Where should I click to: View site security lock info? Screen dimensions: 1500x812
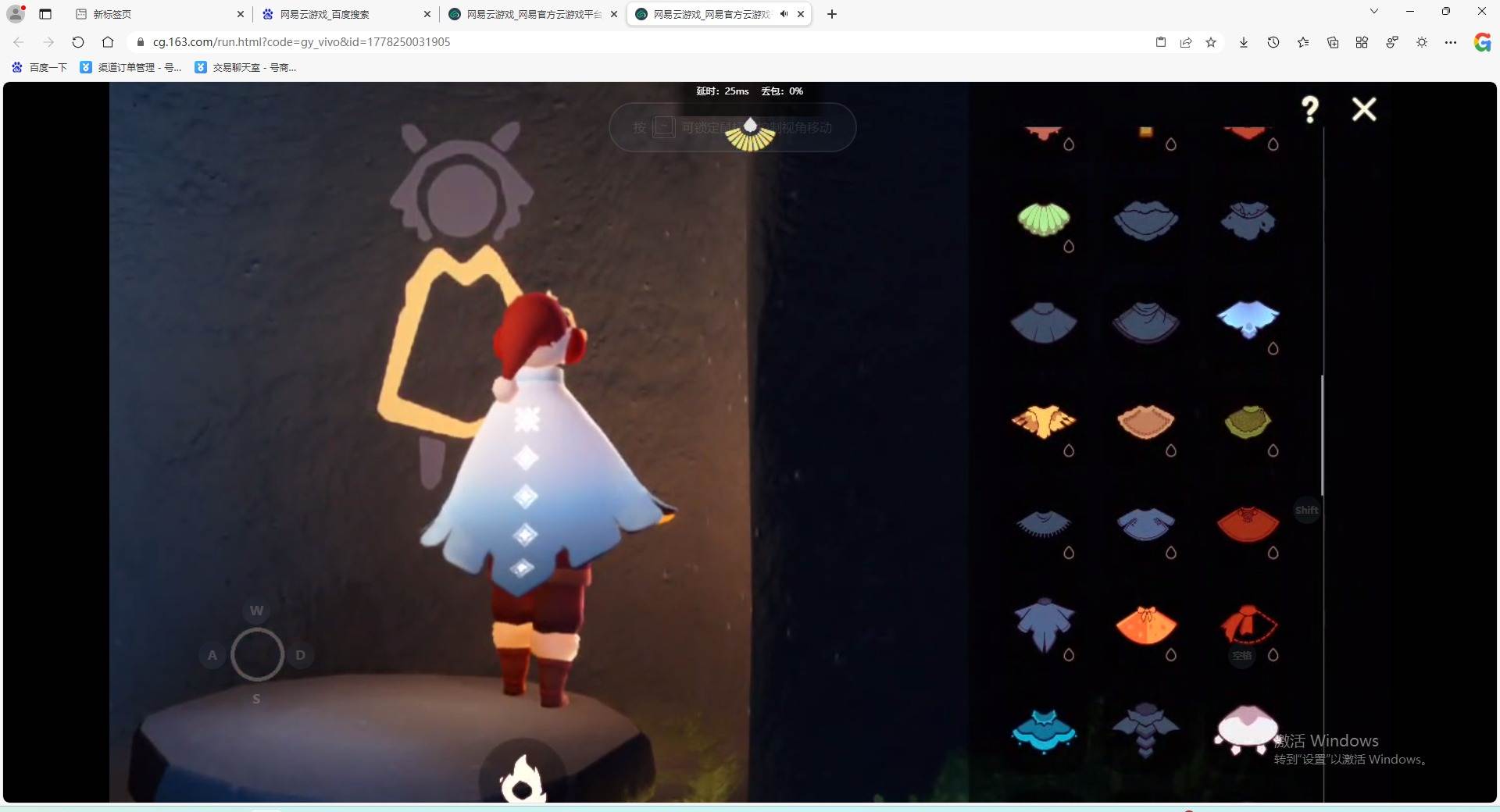point(141,42)
